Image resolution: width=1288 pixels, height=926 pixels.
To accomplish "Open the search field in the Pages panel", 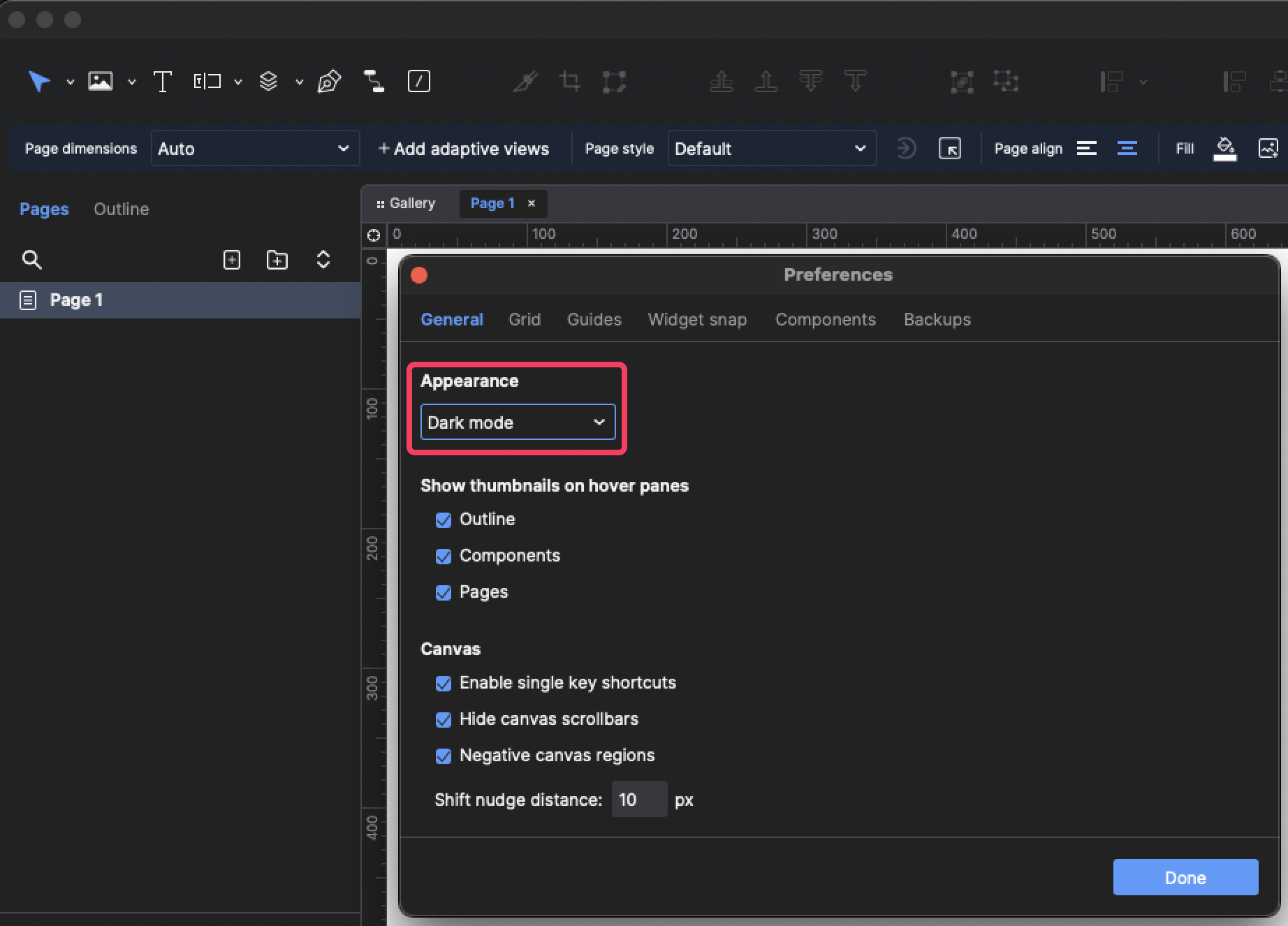I will 32,259.
